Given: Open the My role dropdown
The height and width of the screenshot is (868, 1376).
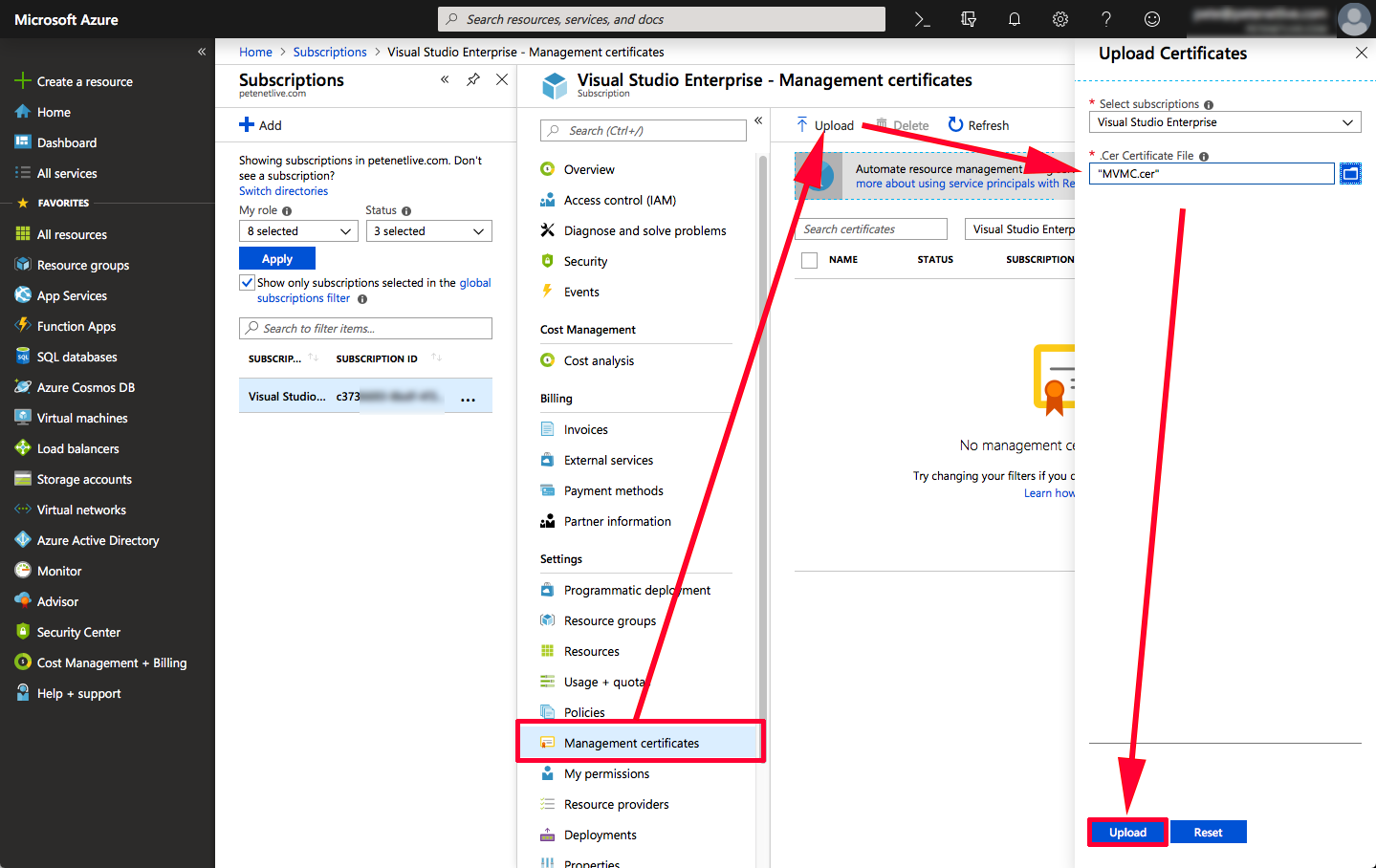Looking at the screenshot, I should pos(298,231).
